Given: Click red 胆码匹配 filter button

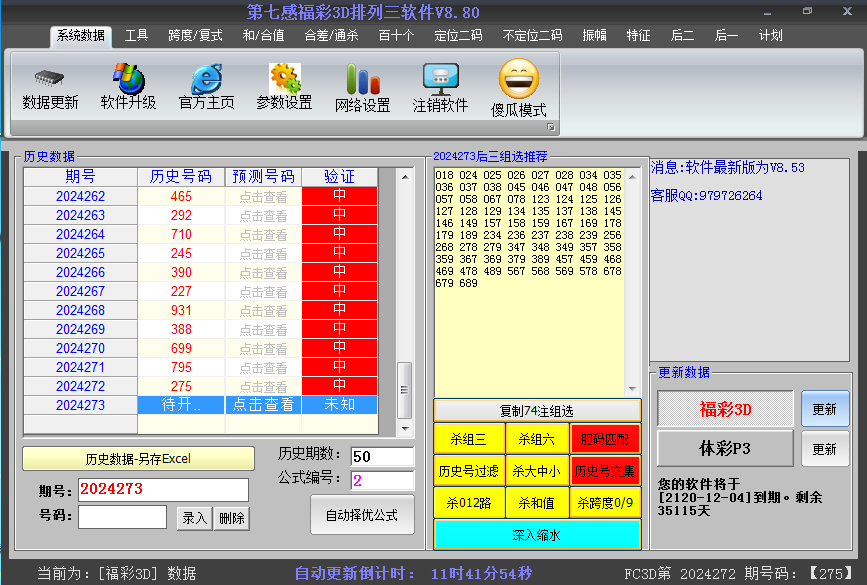Looking at the screenshot, I should pos(605,438).
